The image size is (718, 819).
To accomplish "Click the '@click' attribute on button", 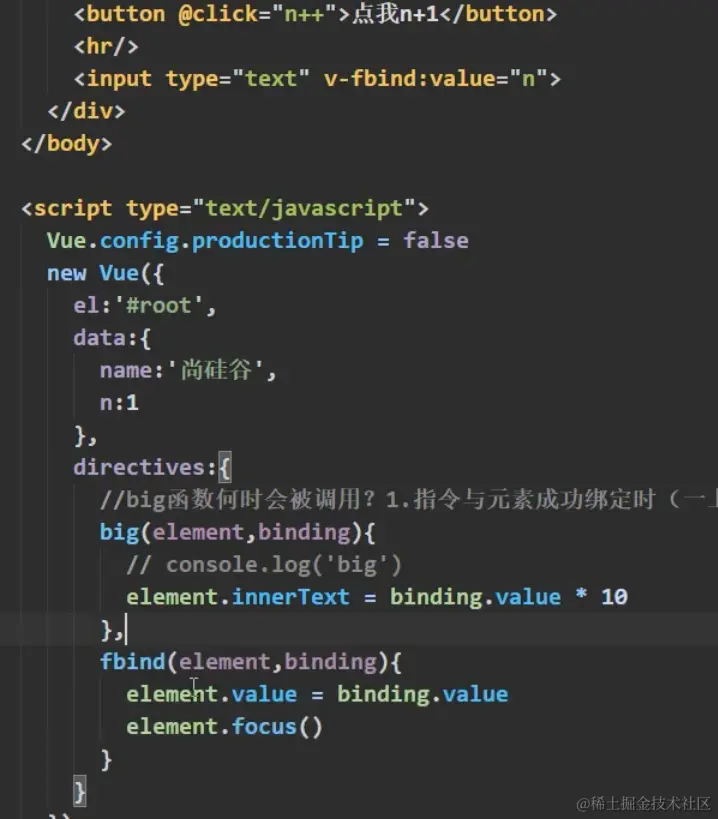I will 218,14.
